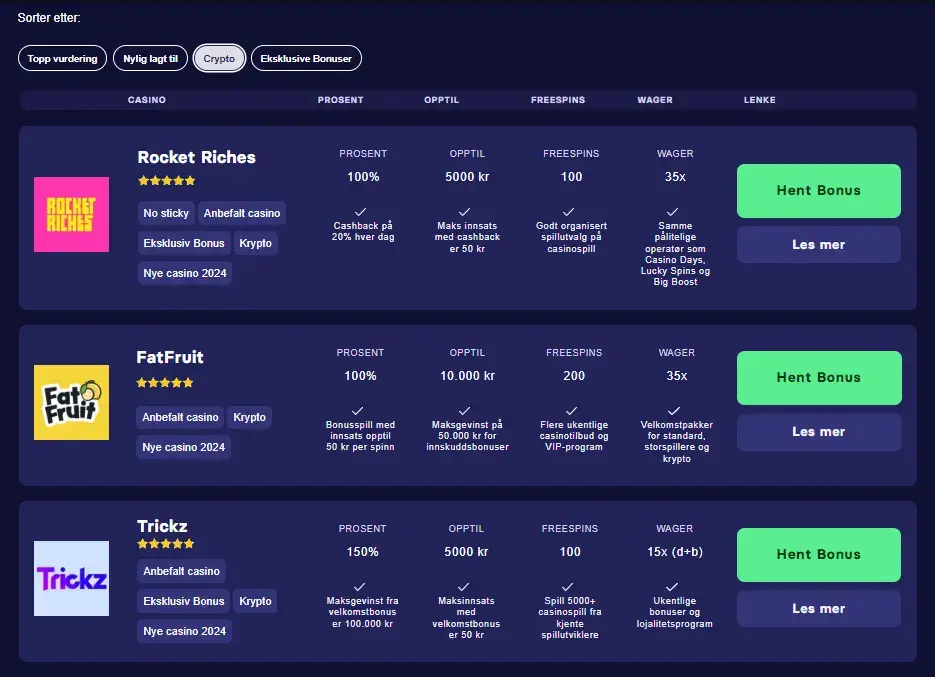Click the LENKE column header
This screenshot has height=677, width=935.
pos(760,100)
